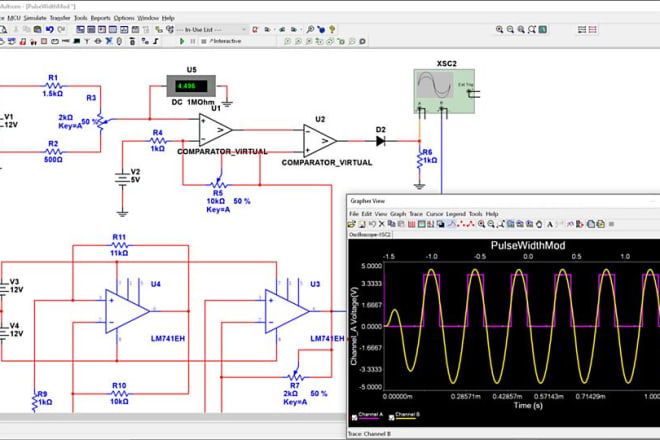The image size is (660, 440).
Task: Toggle the Grapher show legend icon
Action: click(x=421, y=224)
